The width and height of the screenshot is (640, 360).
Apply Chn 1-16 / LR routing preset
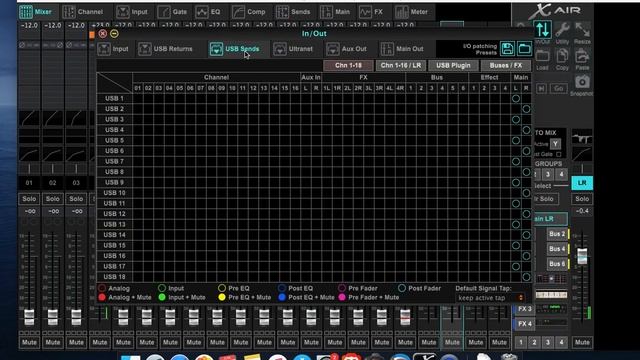(400, 65)
